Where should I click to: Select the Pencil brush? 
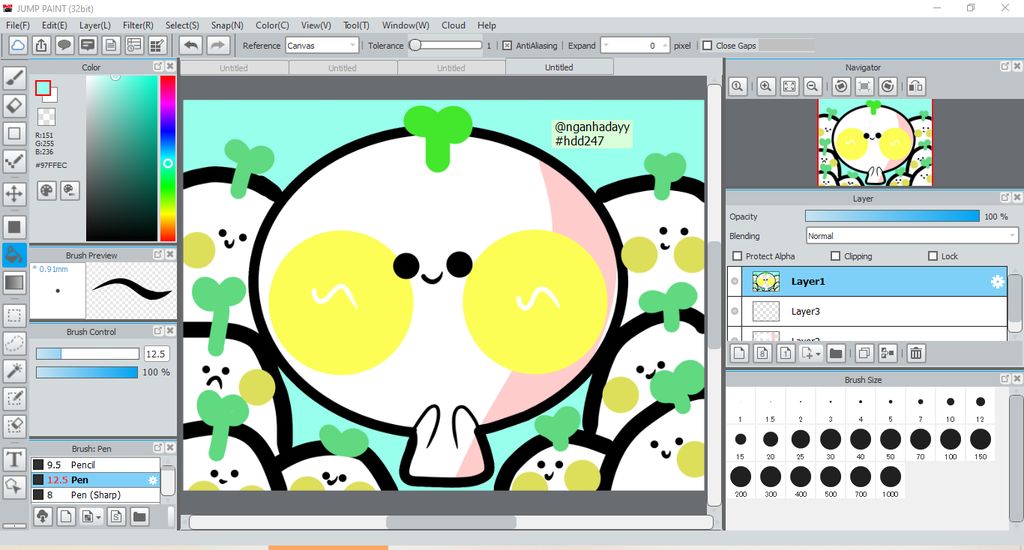coord(95,464)
